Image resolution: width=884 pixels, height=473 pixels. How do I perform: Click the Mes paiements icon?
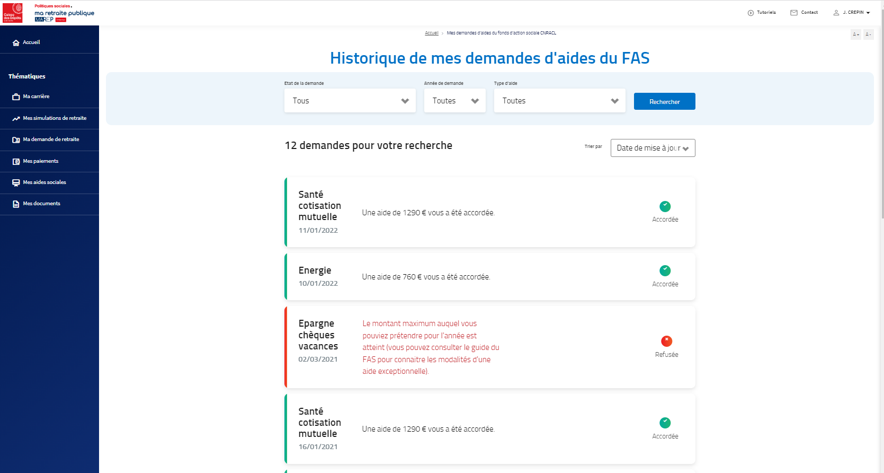click(16, 161)
